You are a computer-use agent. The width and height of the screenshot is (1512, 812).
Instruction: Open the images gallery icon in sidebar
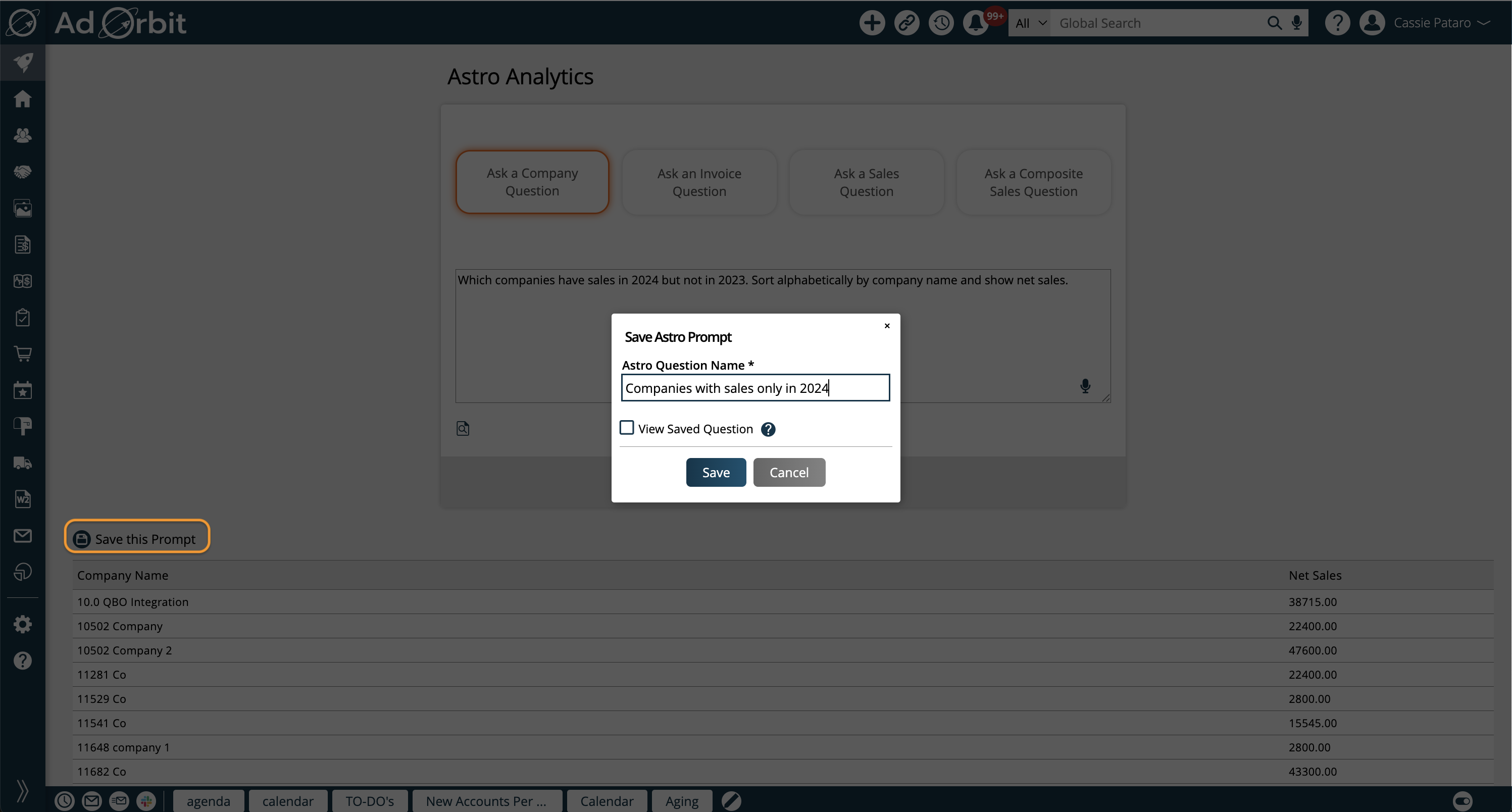tap(22, 208)
